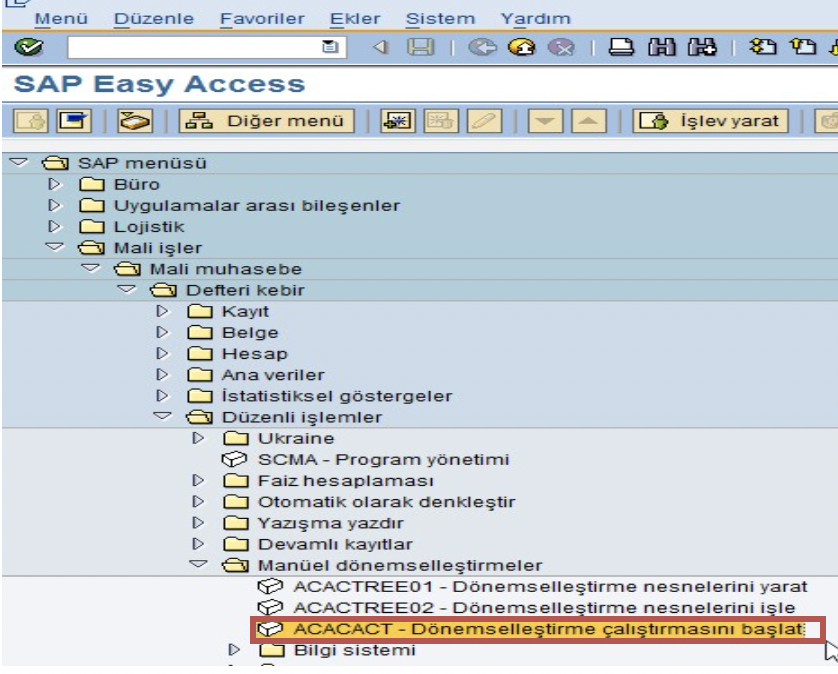
Task: Click the ACACTREE01 transaction cube icon
Action: pyautogui.click(x=270, y=586)
